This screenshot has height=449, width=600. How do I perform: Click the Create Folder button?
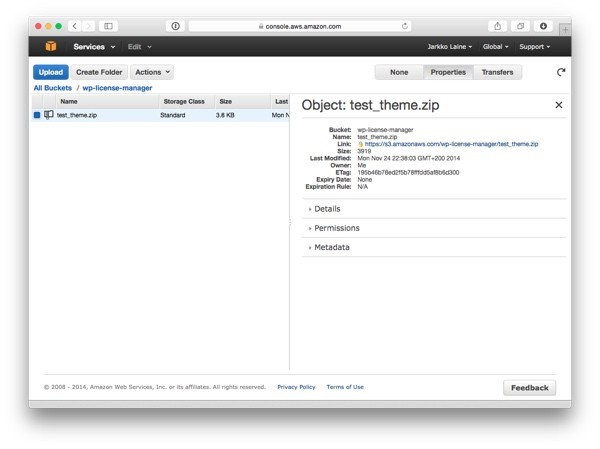pyautogui.click(x=99, y=72)
